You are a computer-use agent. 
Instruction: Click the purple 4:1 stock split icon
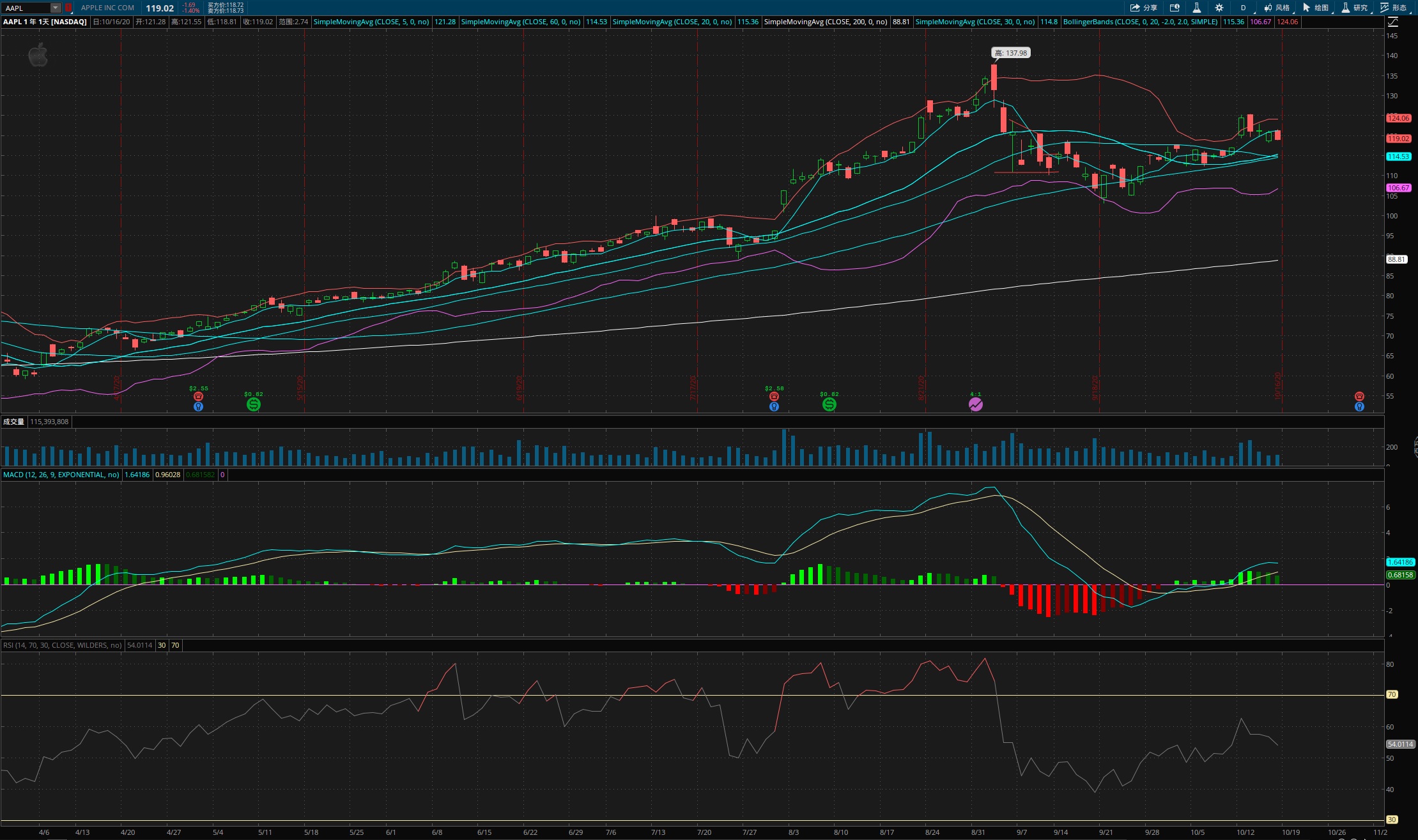[976, 404]
